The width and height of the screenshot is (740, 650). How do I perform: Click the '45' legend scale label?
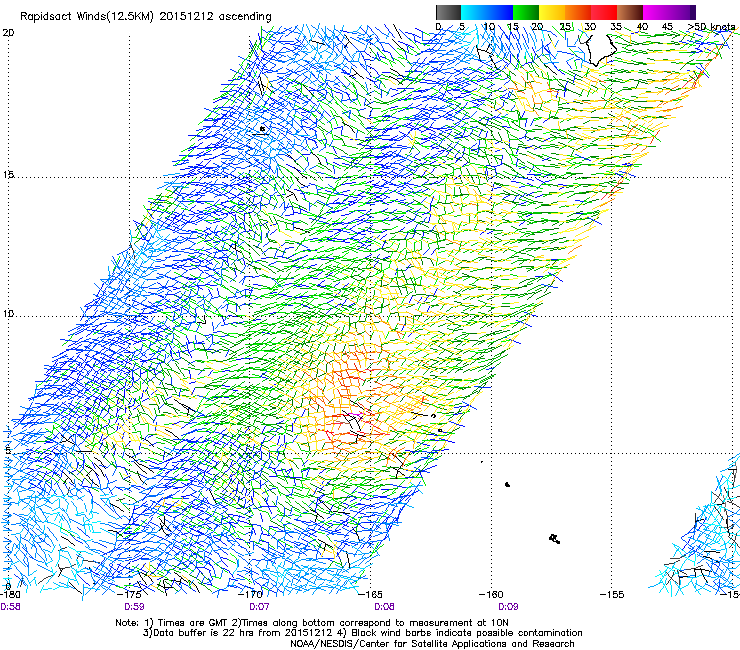click(667, 27)
